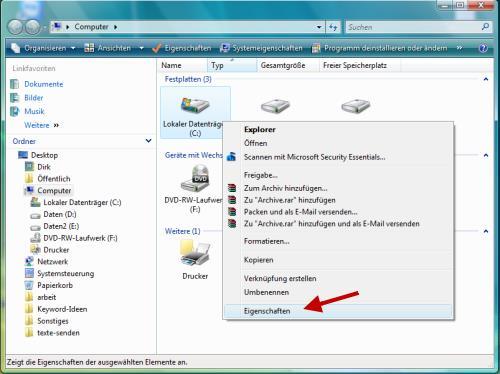Choose Öffnen from the context menu
Screen dimensions: 500x374
coord(338,143)
